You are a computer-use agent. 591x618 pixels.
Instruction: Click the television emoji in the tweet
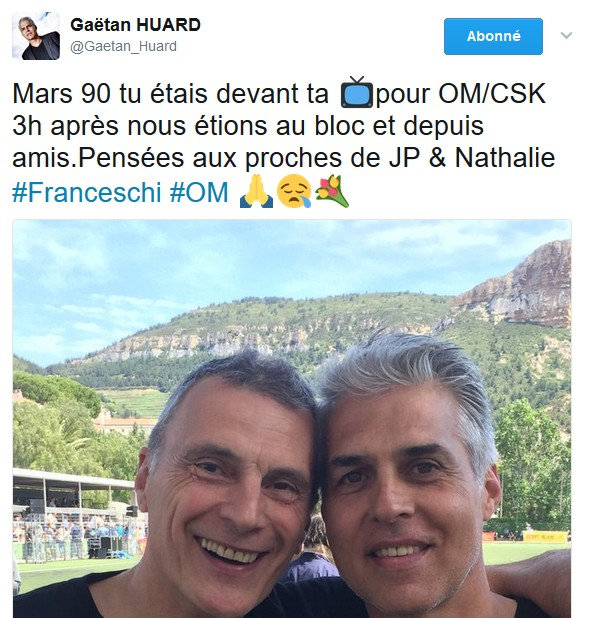[357, 93]
